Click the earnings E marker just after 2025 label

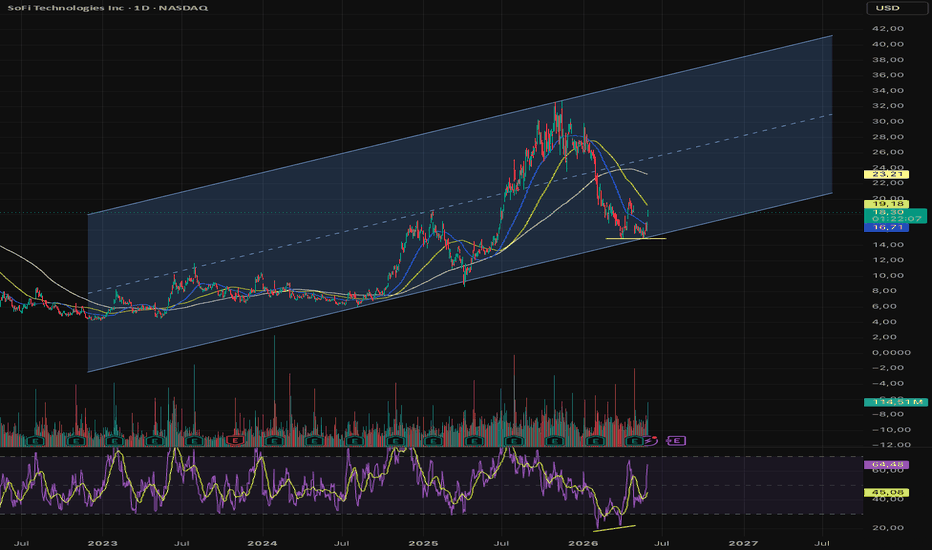pos(432,441)
